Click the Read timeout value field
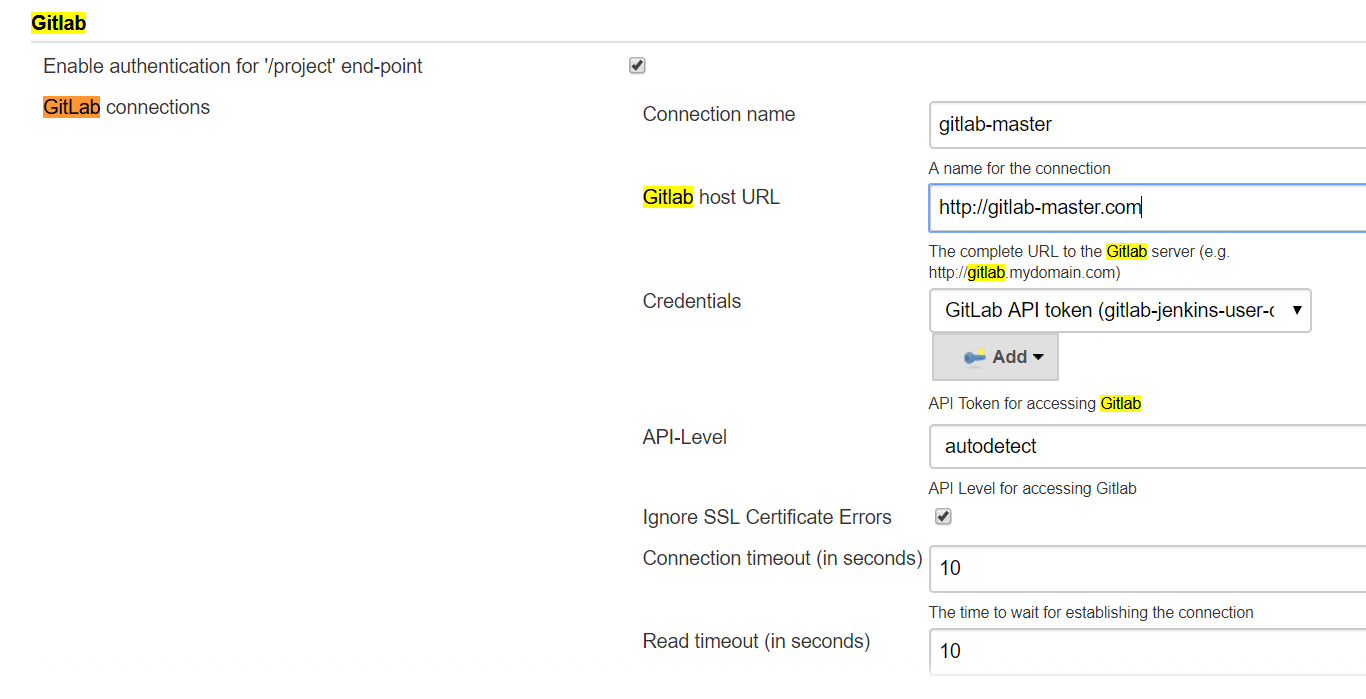Viewport: 1366px width, 699px height. pos(1100,651)
